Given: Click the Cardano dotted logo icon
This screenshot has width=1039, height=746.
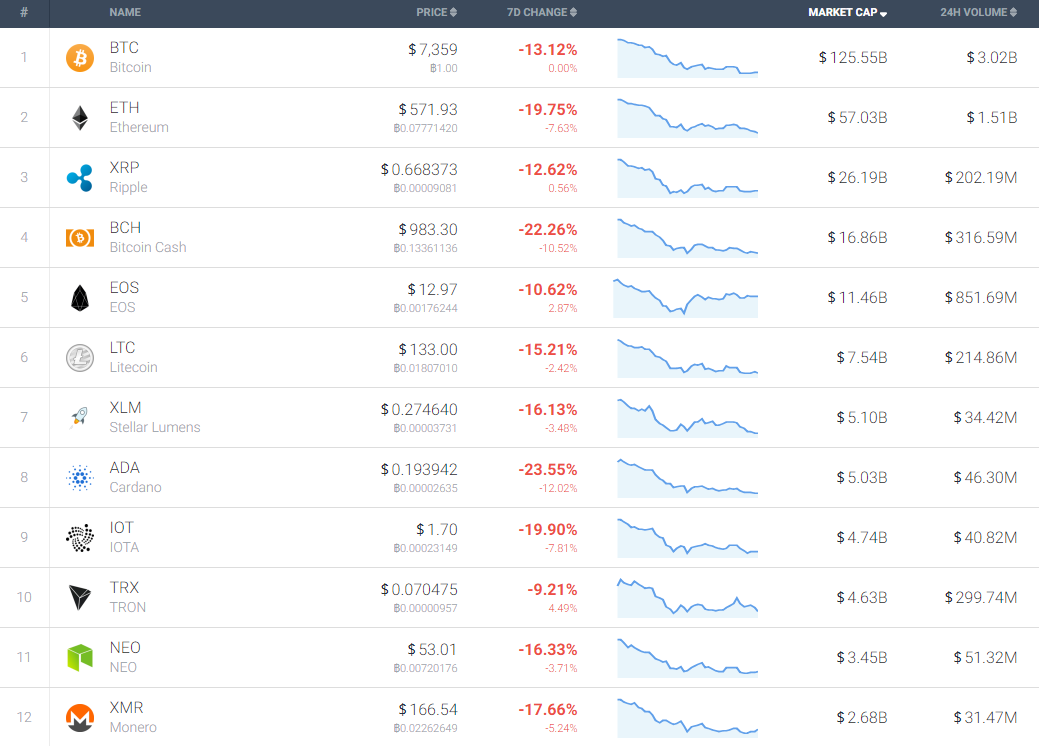Looking at the screenshot, I should [80, 478].
